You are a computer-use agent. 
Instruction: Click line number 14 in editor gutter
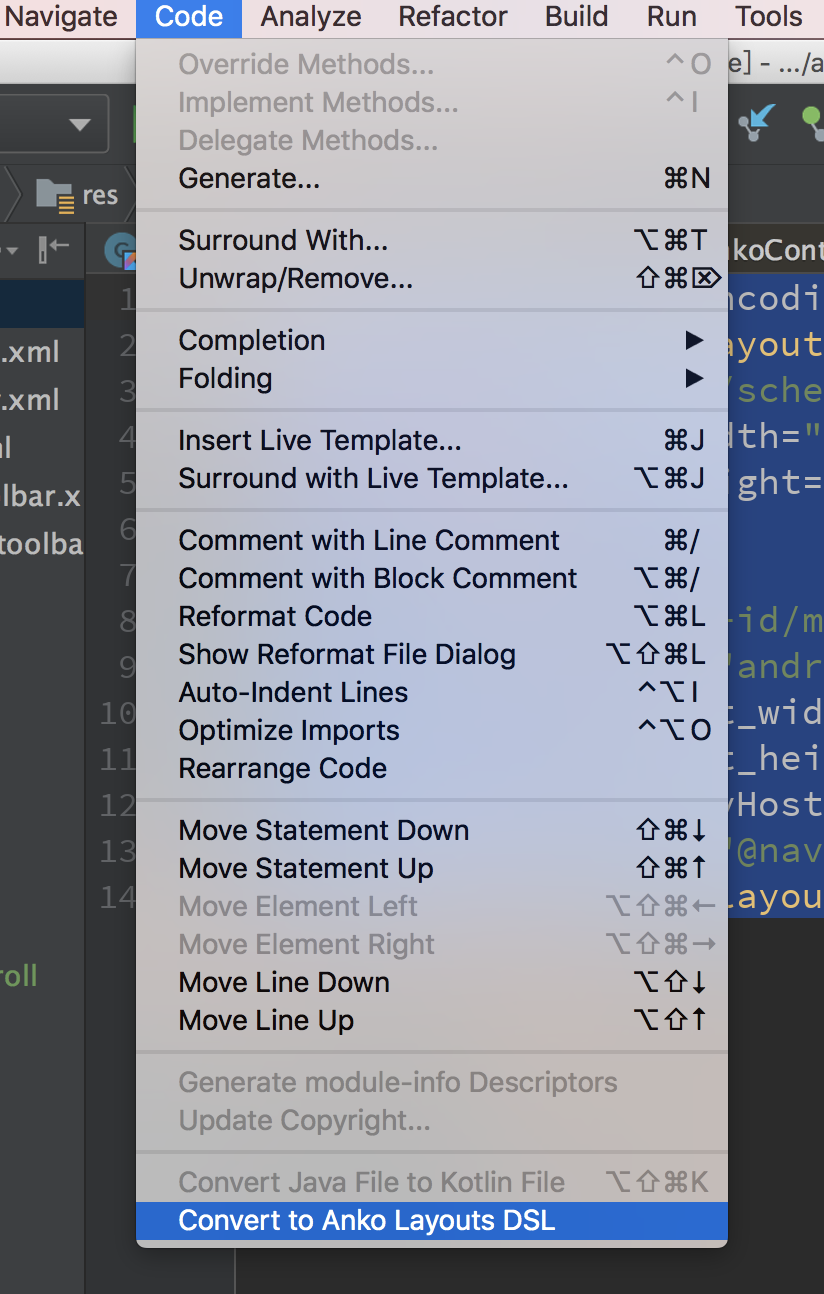point(117,897)
